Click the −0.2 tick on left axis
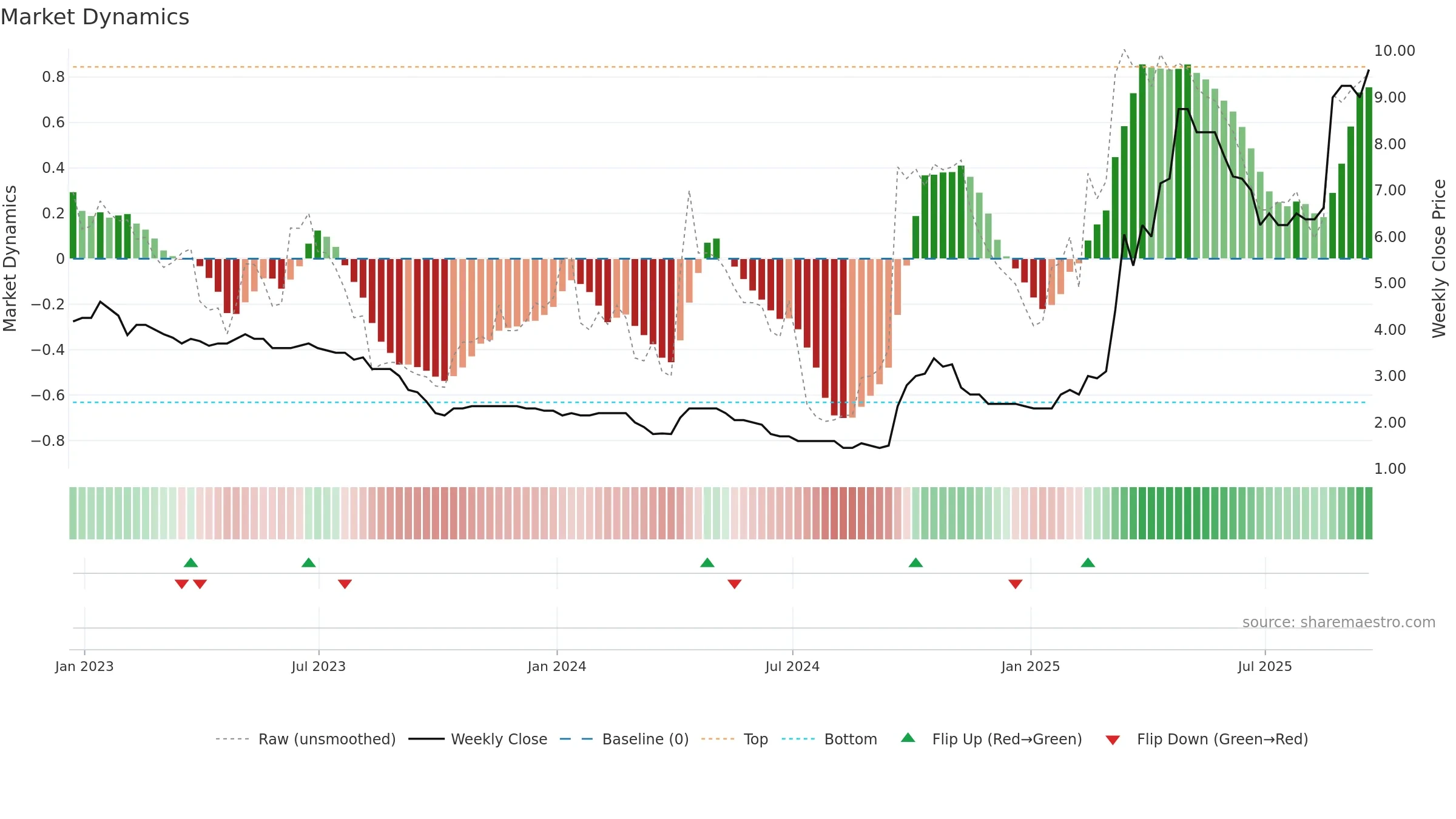This screenshot has width=1456, height=819. pyautogui.click(x=48, y=304)
